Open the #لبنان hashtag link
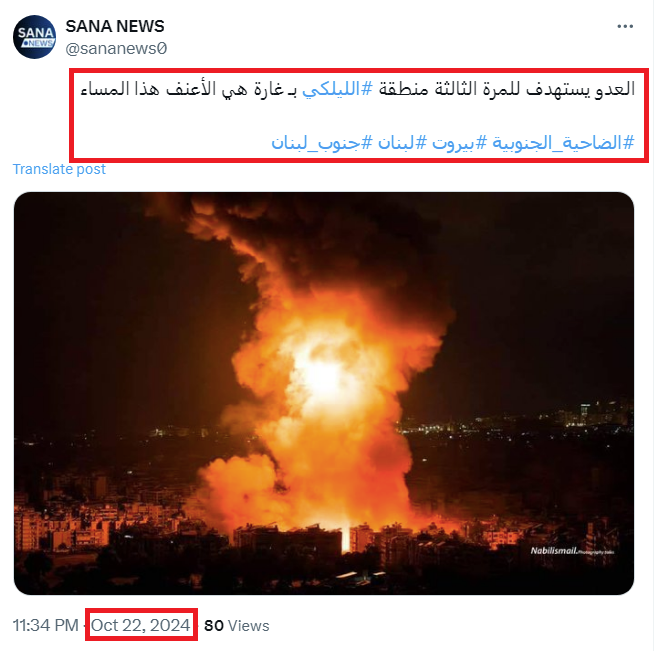654x651 pixels. tap(402, 143)
